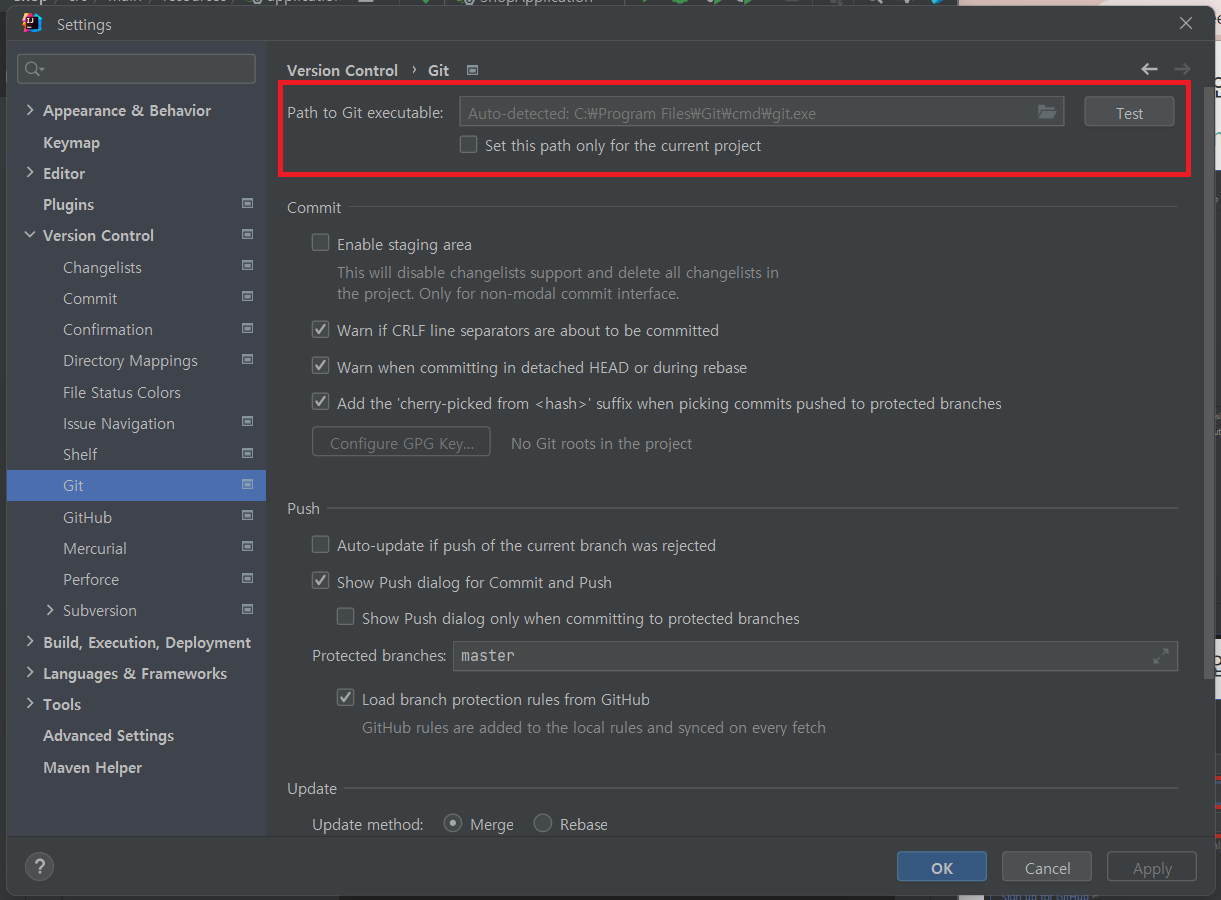This screenshot has height=900, width=1221.
Task: Close the Settings dialog
Action: 1185,23
